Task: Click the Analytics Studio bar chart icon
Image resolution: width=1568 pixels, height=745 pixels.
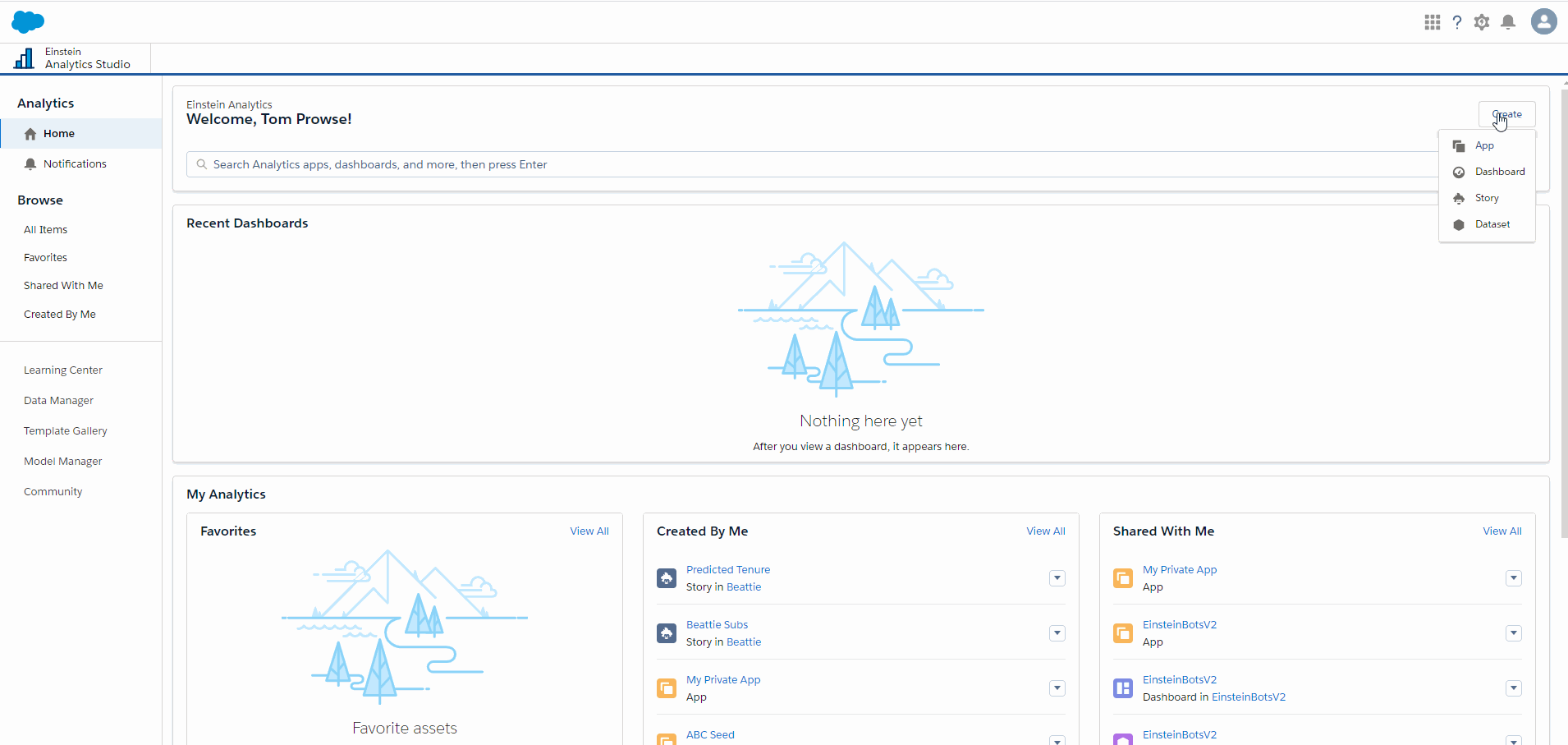Action: (25, 58)
